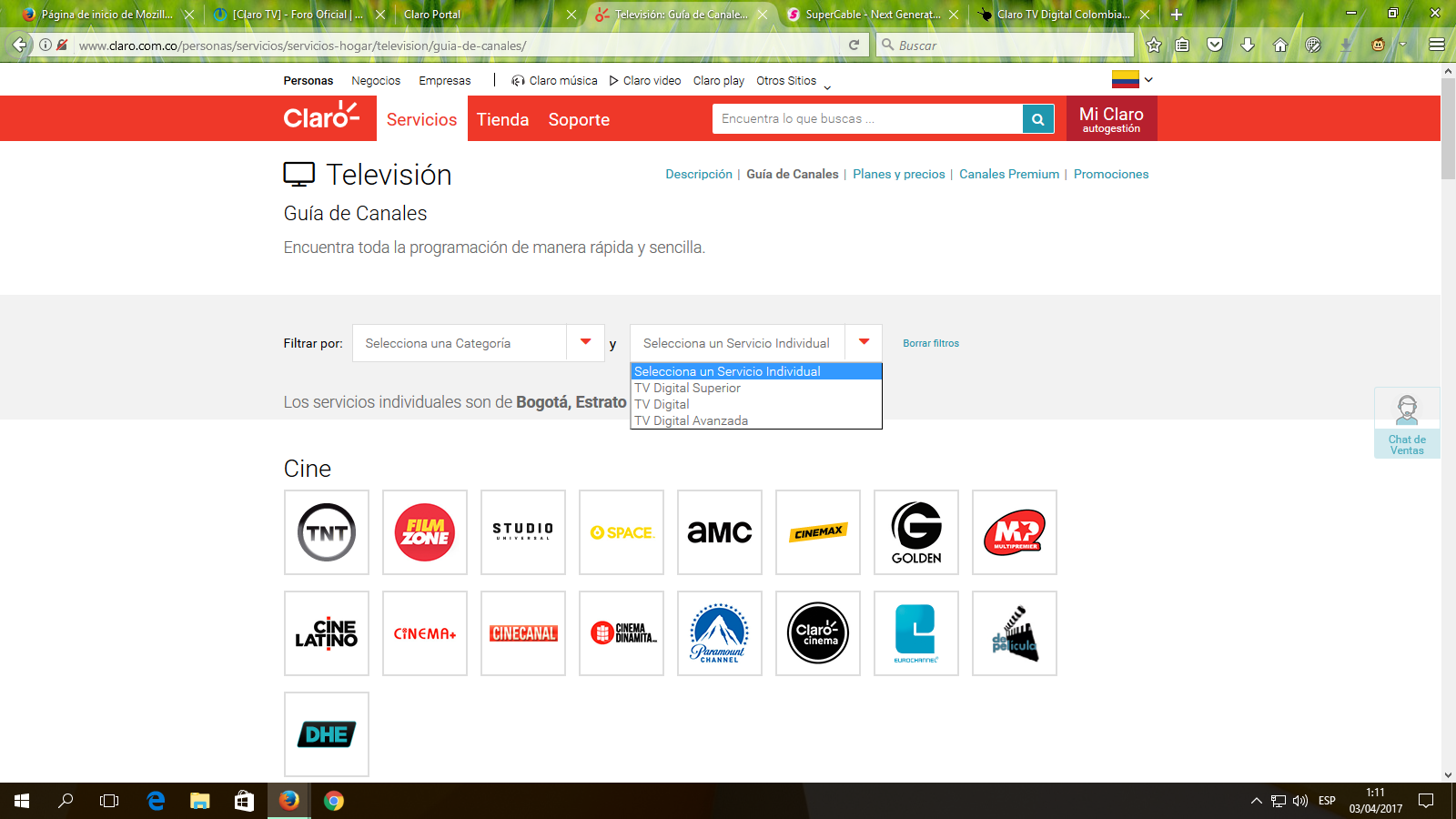Choose TV Digital Superior from the list
This screenshot has width=1456, height=819.
688,388
